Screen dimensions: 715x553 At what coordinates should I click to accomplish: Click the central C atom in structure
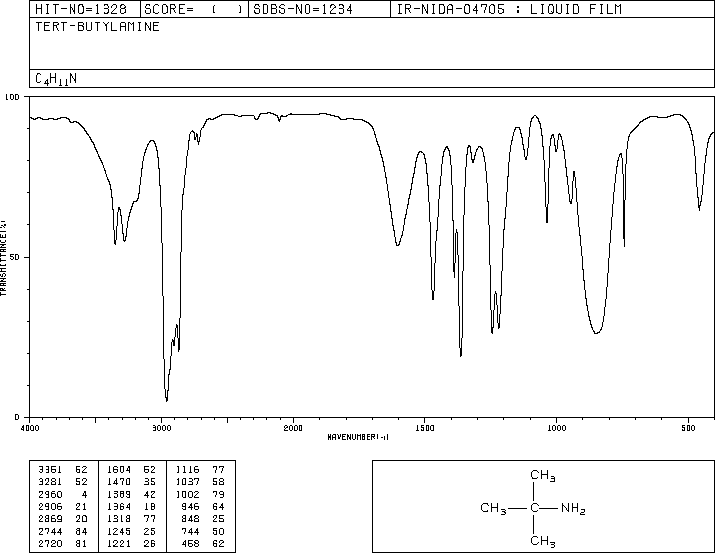(x=535, y=507)
